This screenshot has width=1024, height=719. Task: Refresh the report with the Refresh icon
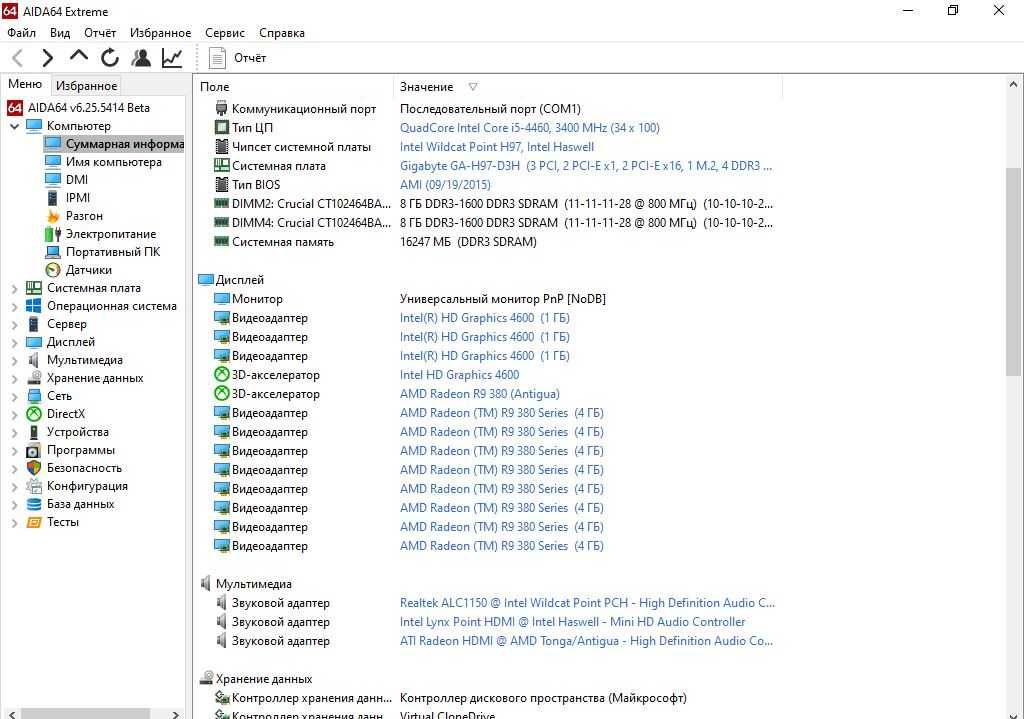110,57
